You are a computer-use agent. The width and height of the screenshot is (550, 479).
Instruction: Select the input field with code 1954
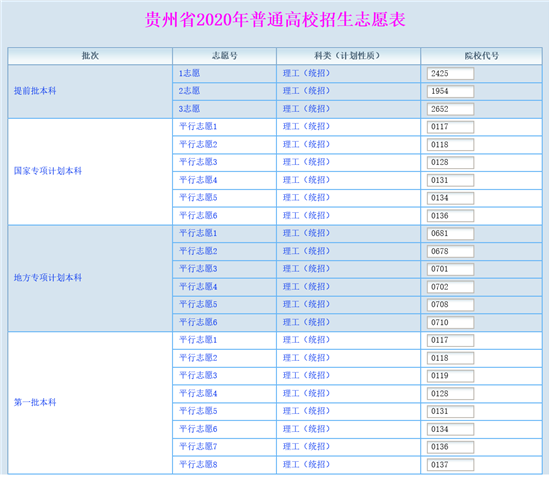[450, 91]
